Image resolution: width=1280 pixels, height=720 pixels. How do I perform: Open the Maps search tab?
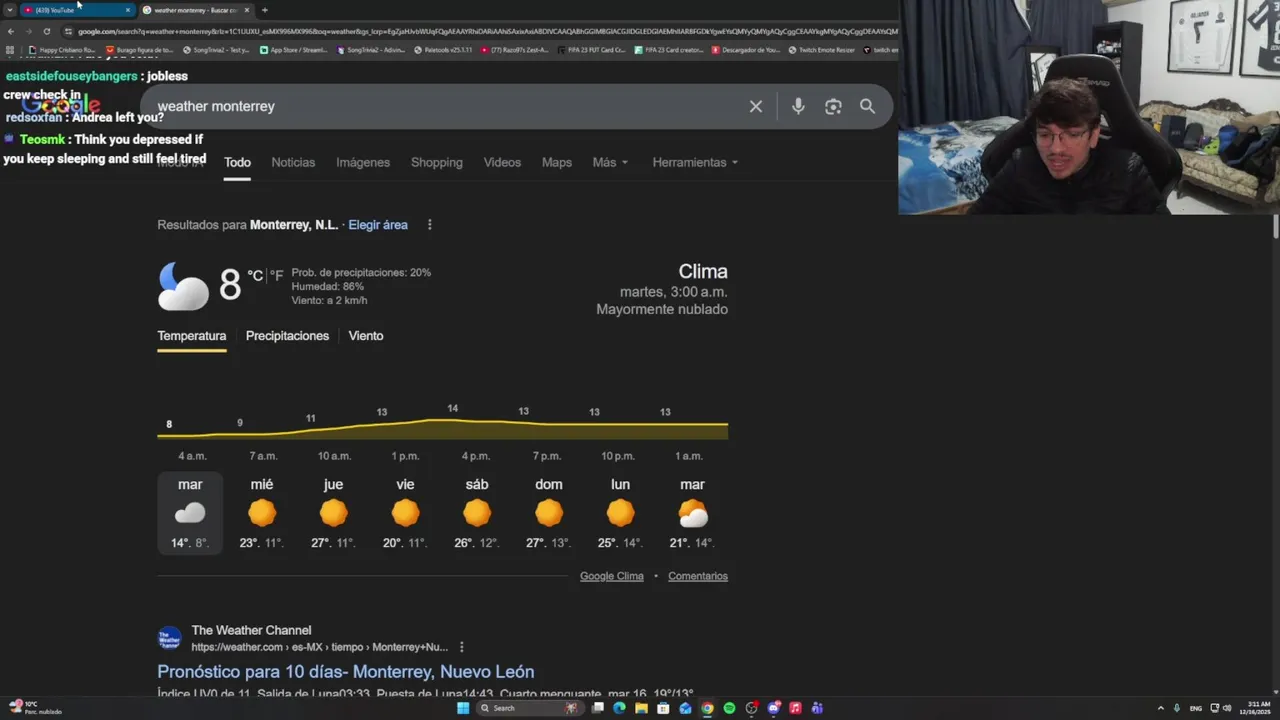click(x=557, y=162)
